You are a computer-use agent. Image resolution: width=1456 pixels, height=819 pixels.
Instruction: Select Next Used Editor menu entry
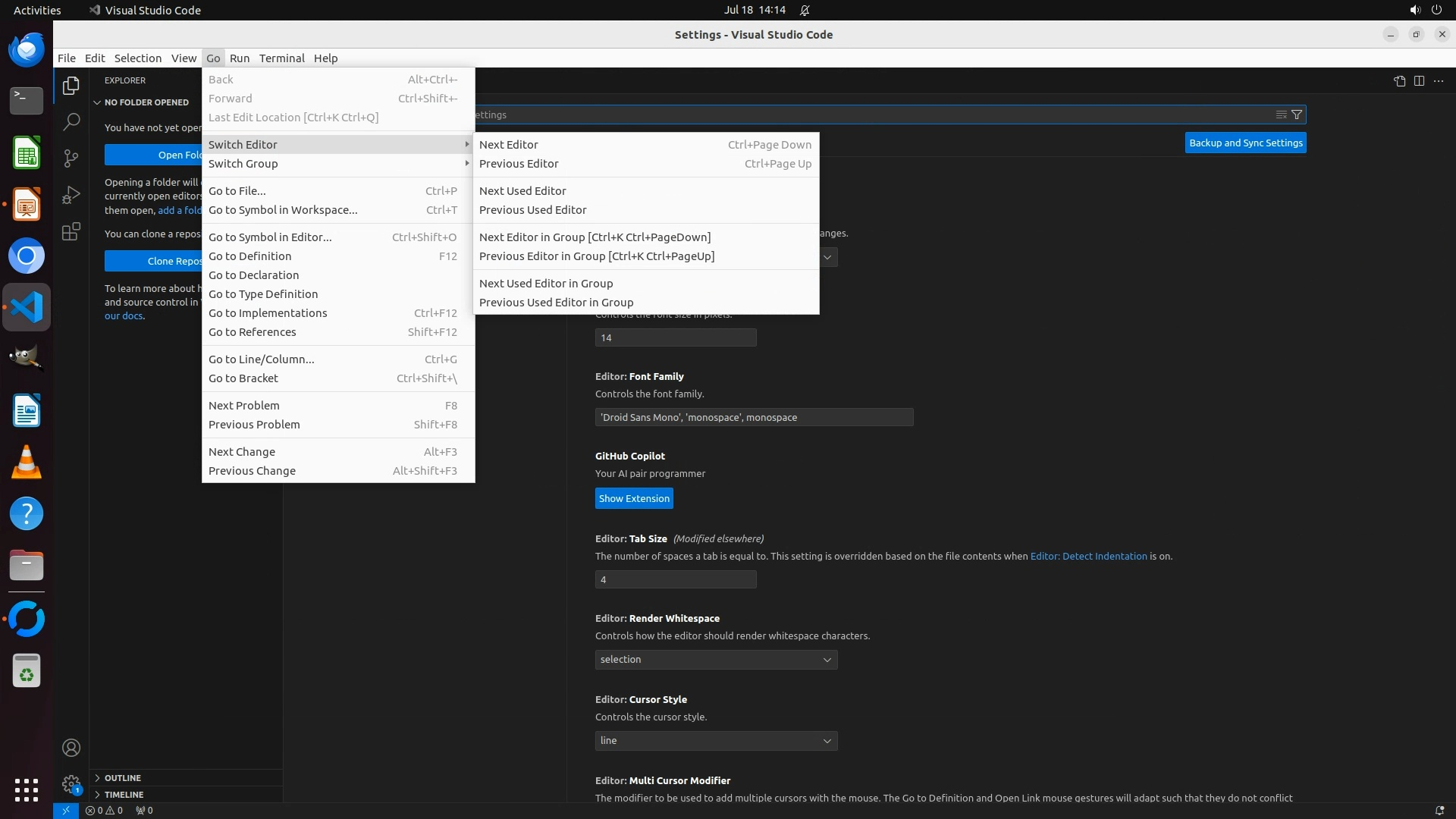tap(522, 191)
